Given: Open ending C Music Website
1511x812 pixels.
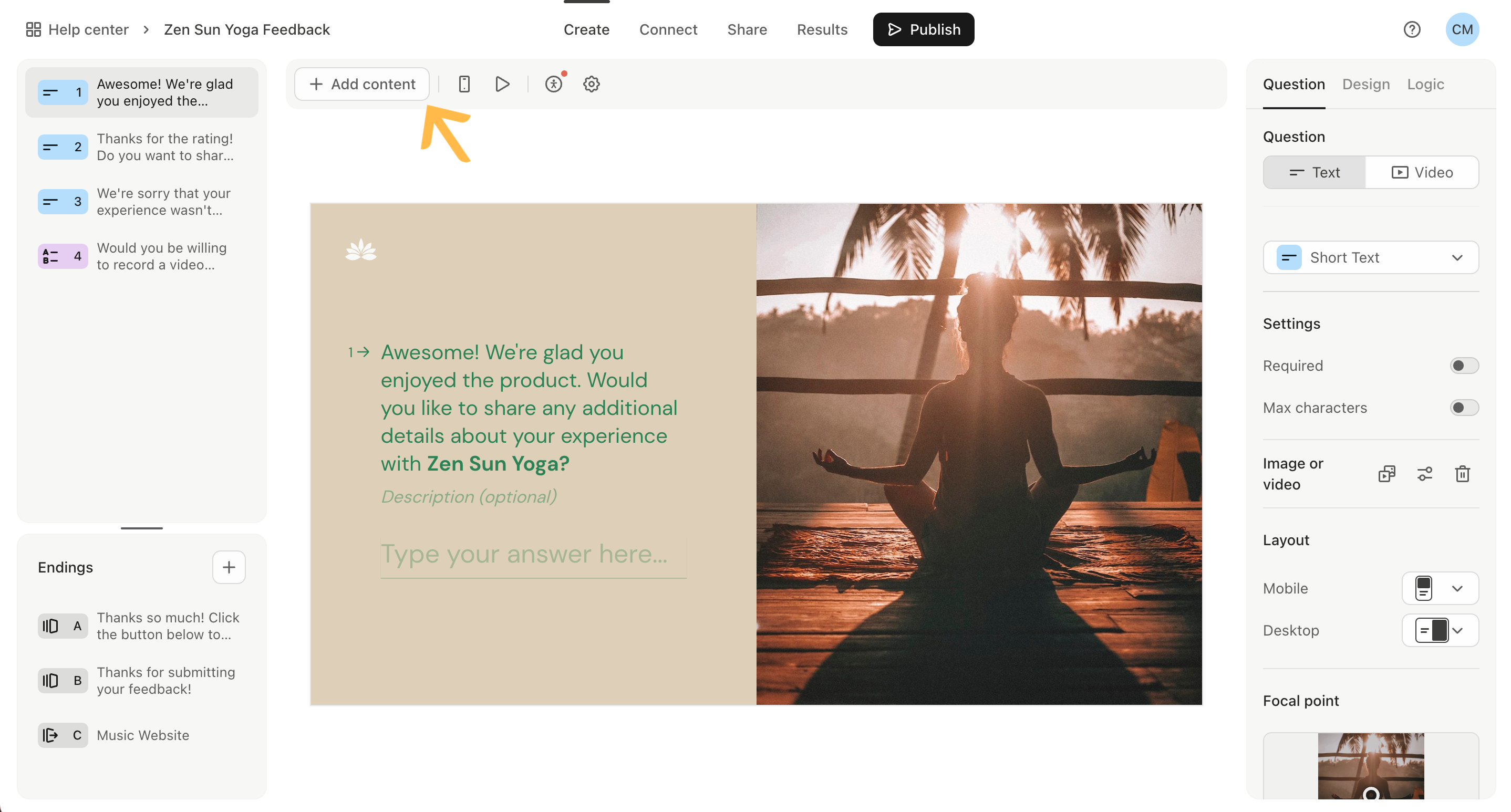Looking at the screenshot, I should pos(141,735).
